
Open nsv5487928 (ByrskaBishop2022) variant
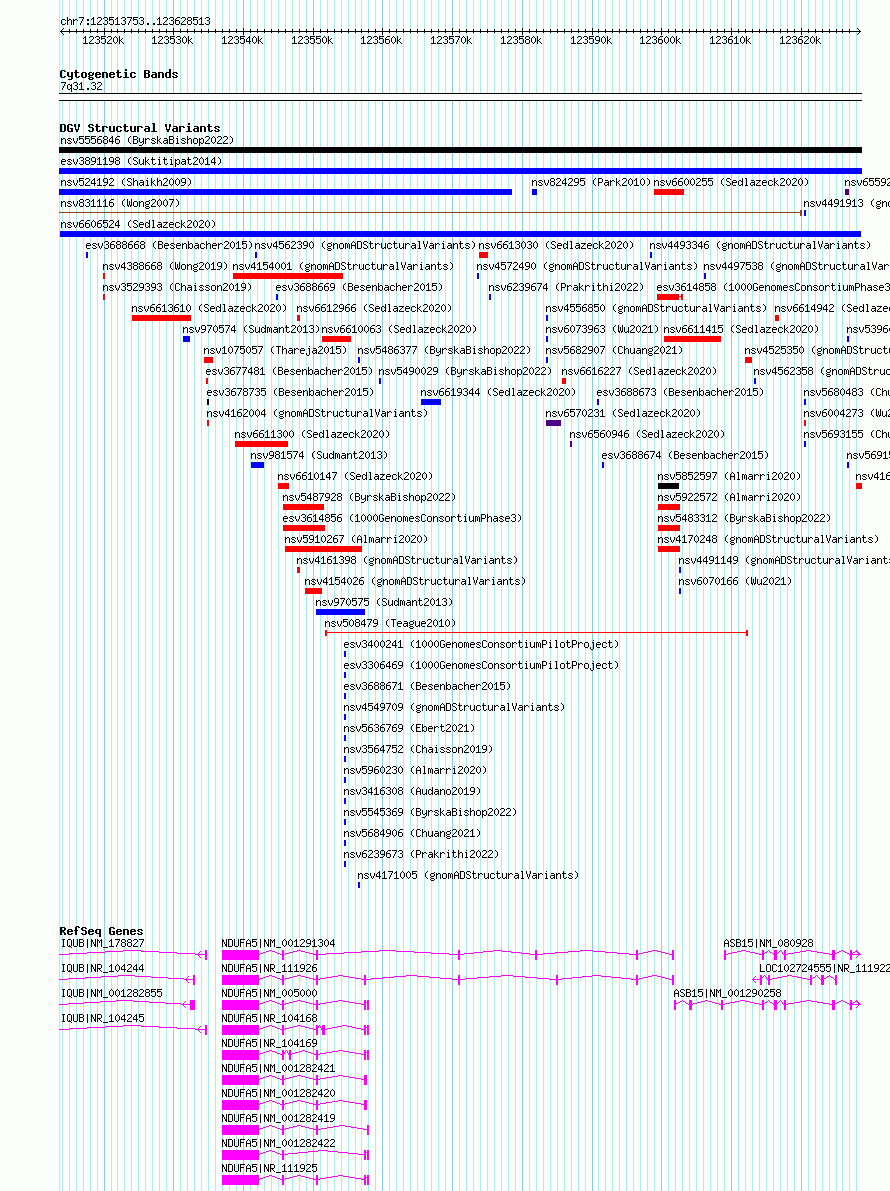tap(369, 498)
